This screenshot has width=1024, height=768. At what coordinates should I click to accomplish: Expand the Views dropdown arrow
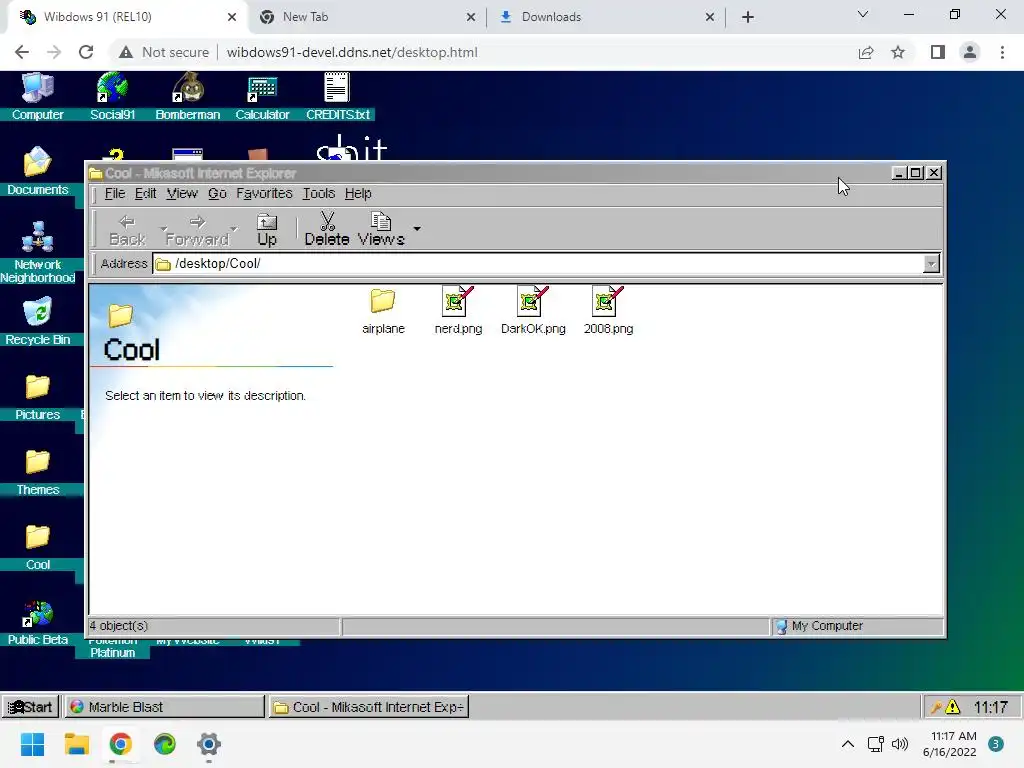point(417,229)
